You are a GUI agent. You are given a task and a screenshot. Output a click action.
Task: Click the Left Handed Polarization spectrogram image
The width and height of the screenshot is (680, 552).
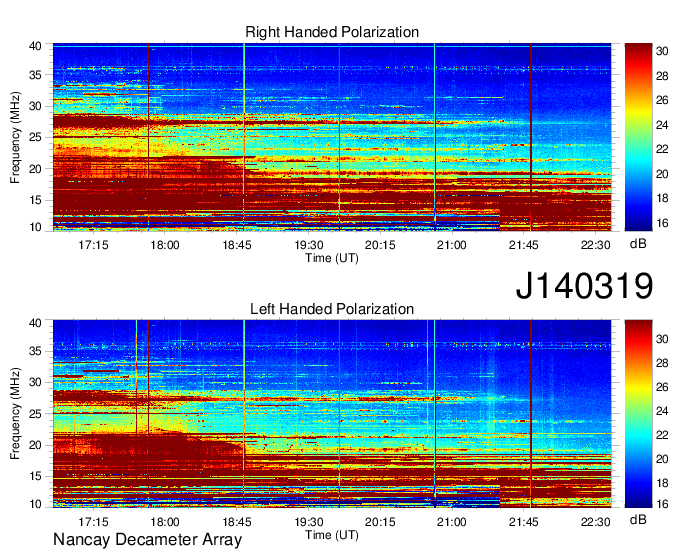click(332, 414)
